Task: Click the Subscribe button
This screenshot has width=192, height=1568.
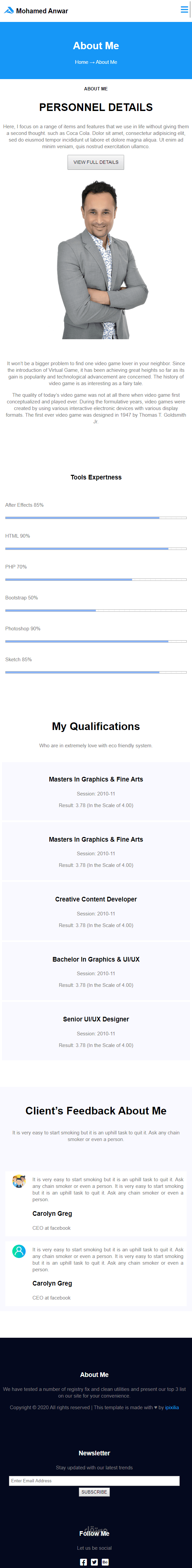Action: pyautogui.click(x=95, y=1492)
